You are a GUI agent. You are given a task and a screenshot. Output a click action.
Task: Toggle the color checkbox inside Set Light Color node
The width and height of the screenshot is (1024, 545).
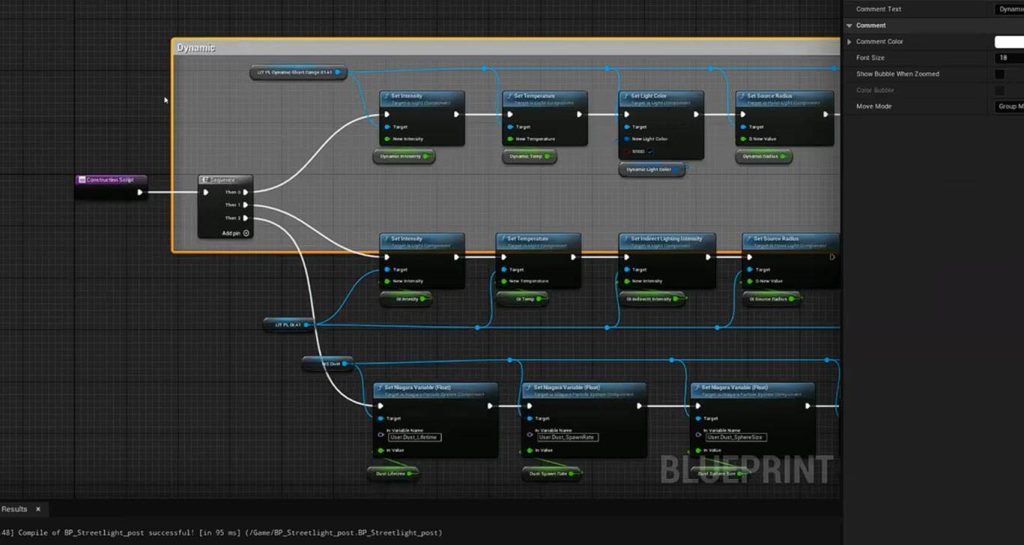(x=651, y=151)
